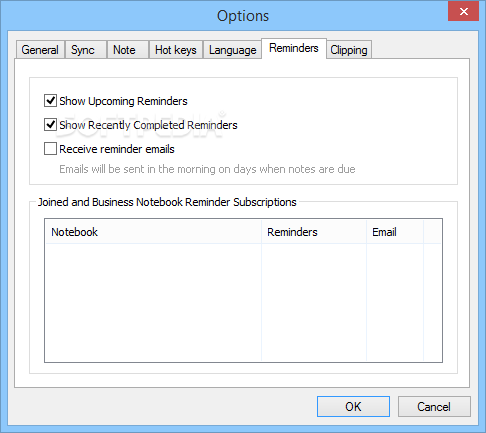Switch to the Clipping tab

coord(349,50)
